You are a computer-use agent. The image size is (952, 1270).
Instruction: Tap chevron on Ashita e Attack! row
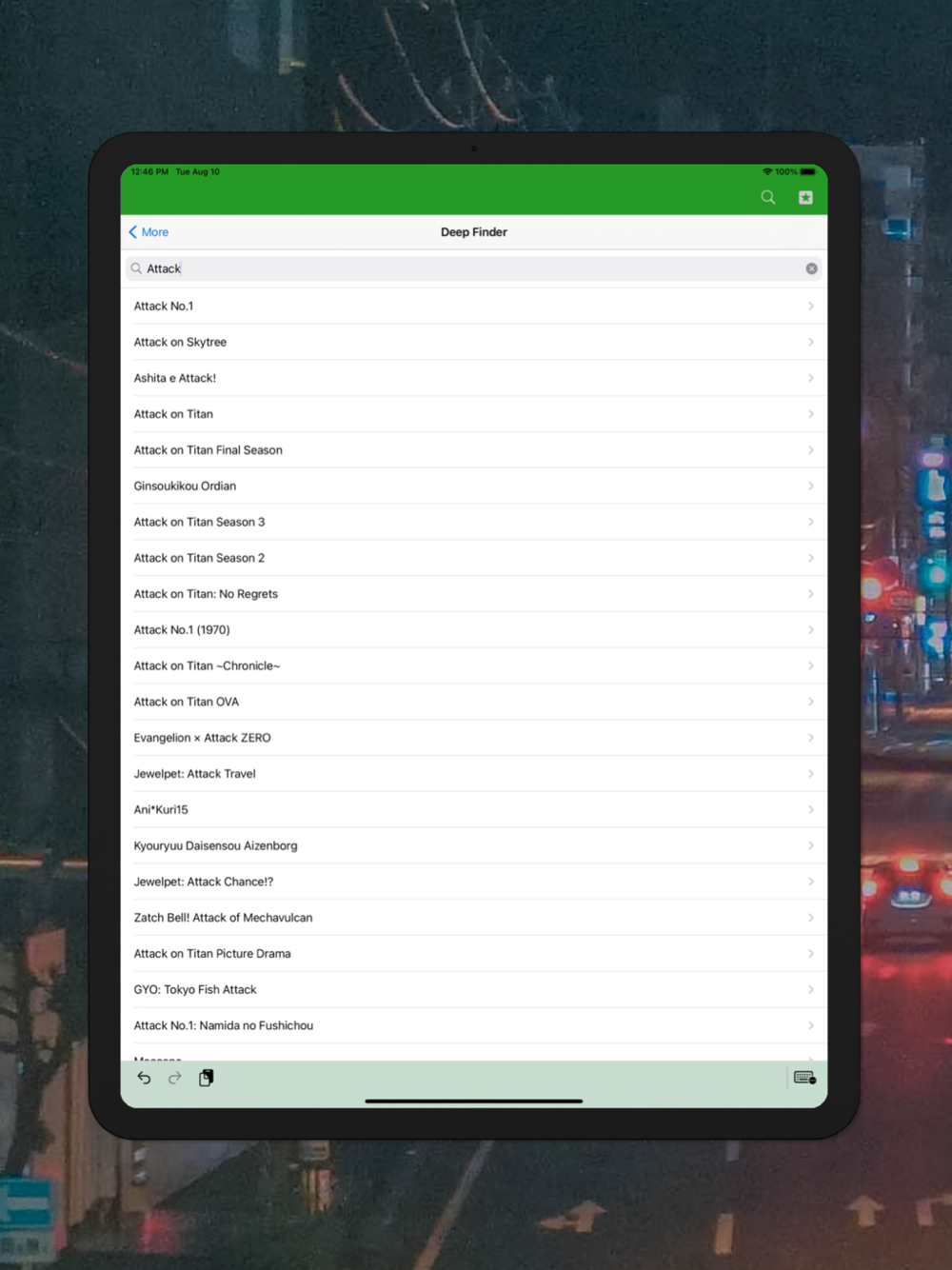(x=811, y=378)
